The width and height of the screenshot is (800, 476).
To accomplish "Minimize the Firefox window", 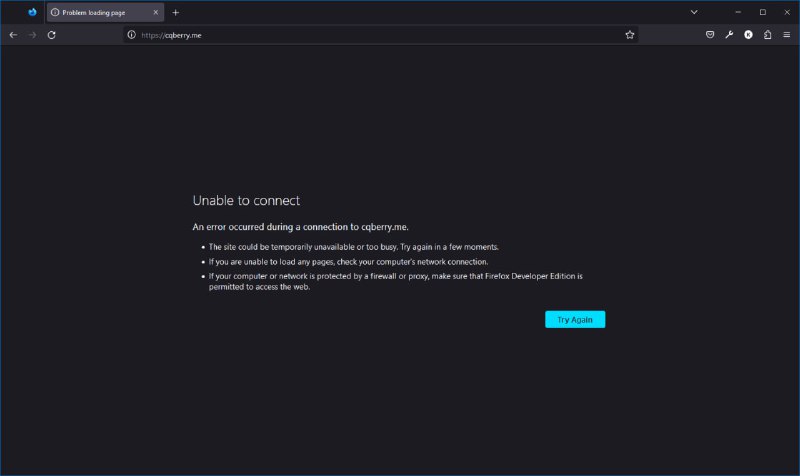I will click(738, 12).
